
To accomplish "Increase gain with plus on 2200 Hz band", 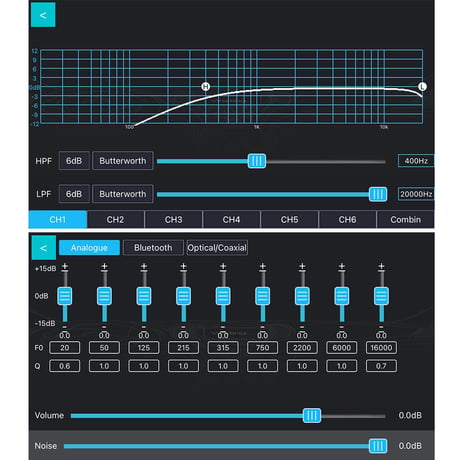I will (x=302, y=266).
